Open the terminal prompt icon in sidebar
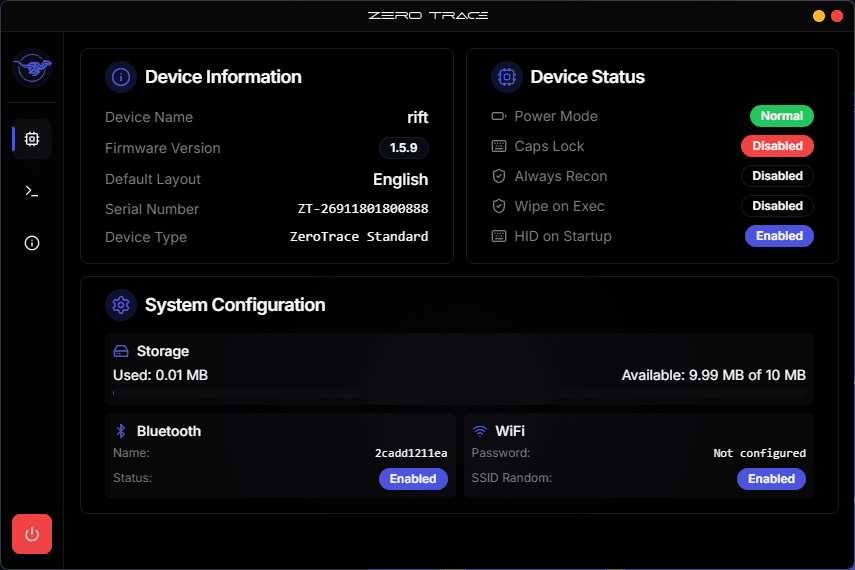The width and height of the screenshot is (855, 570). 32,191
